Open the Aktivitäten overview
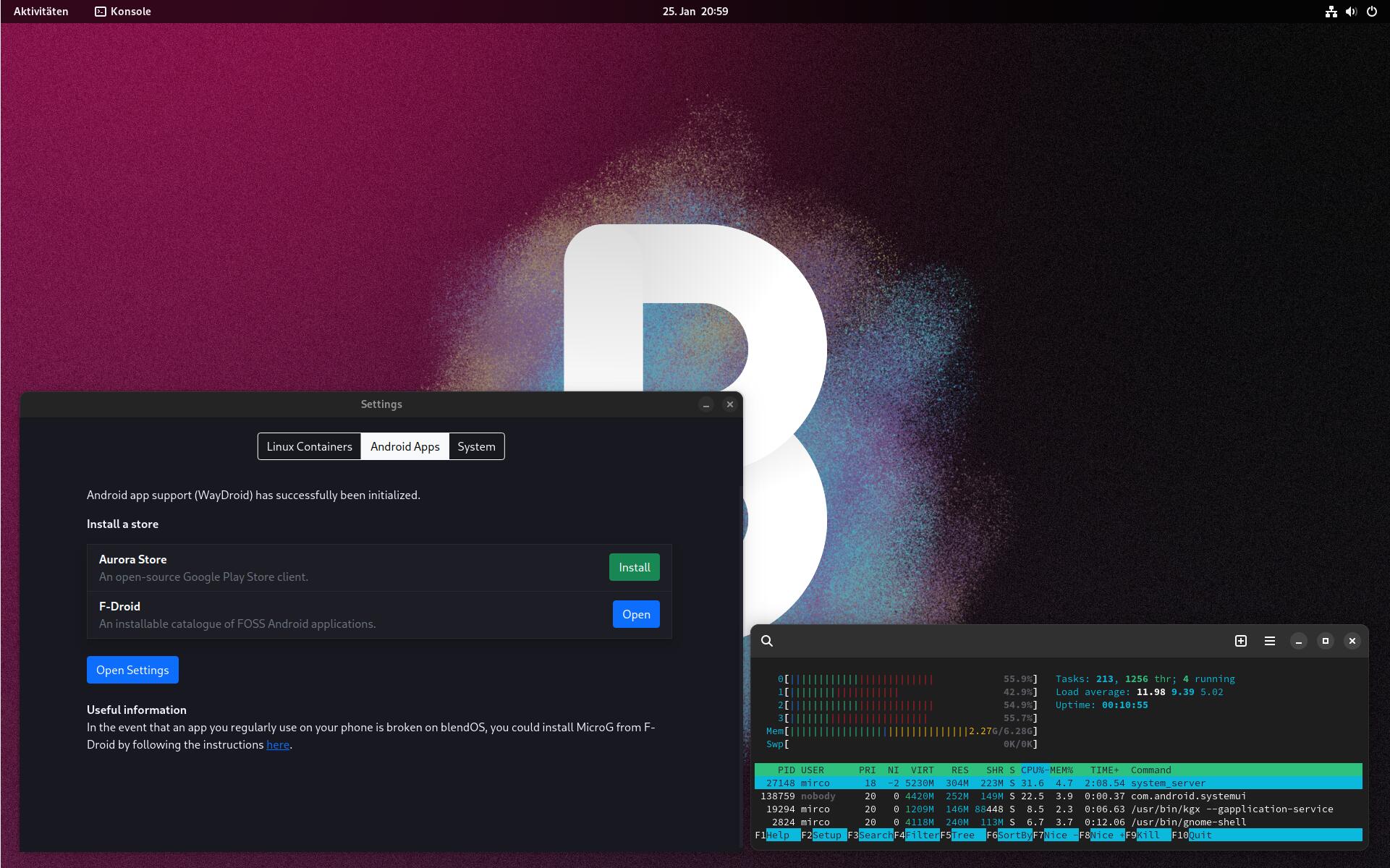The width and height of the screenshot is (1390, 868). (40, 11)
